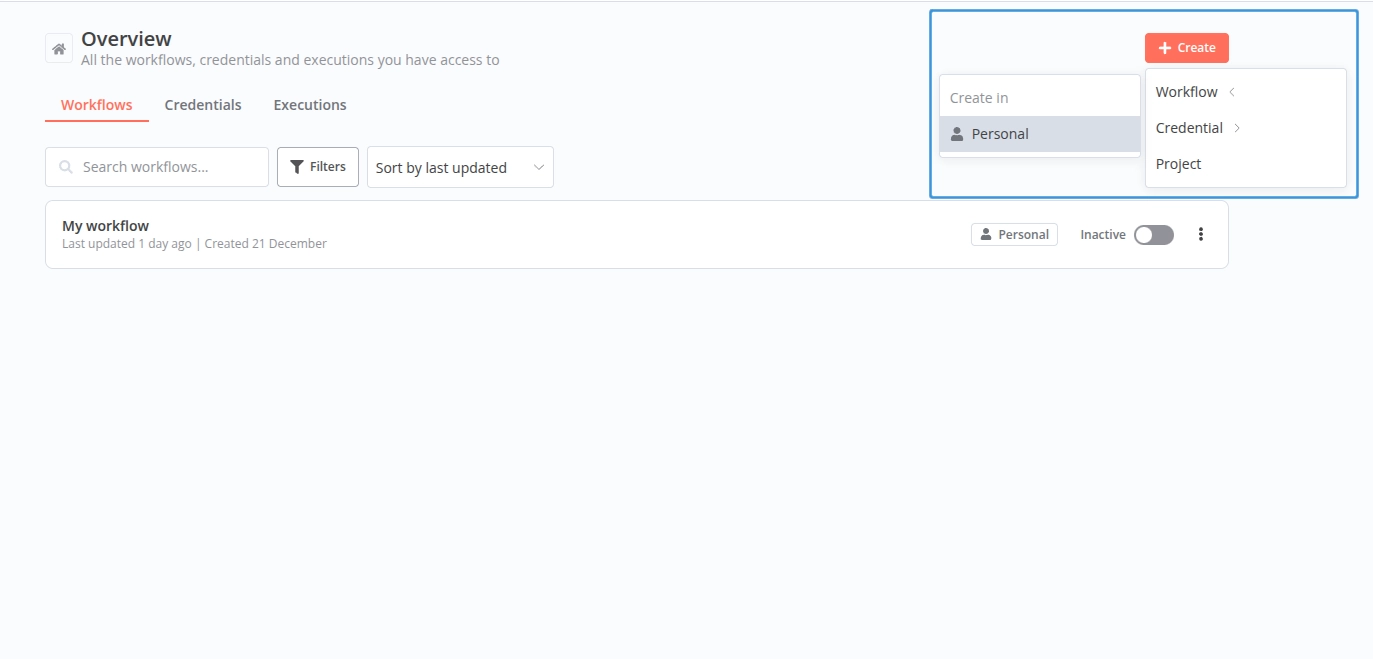Image resolution: width=1373 pixels, height=659 pixels.
Task: Open the home icon beside Overview
Action: click(x=59, y=48)
